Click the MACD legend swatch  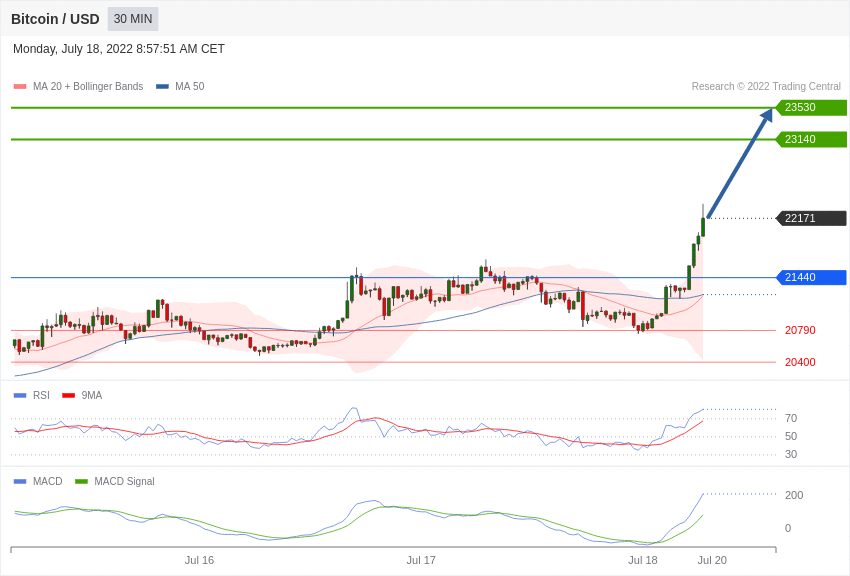[x=20, y=481]
